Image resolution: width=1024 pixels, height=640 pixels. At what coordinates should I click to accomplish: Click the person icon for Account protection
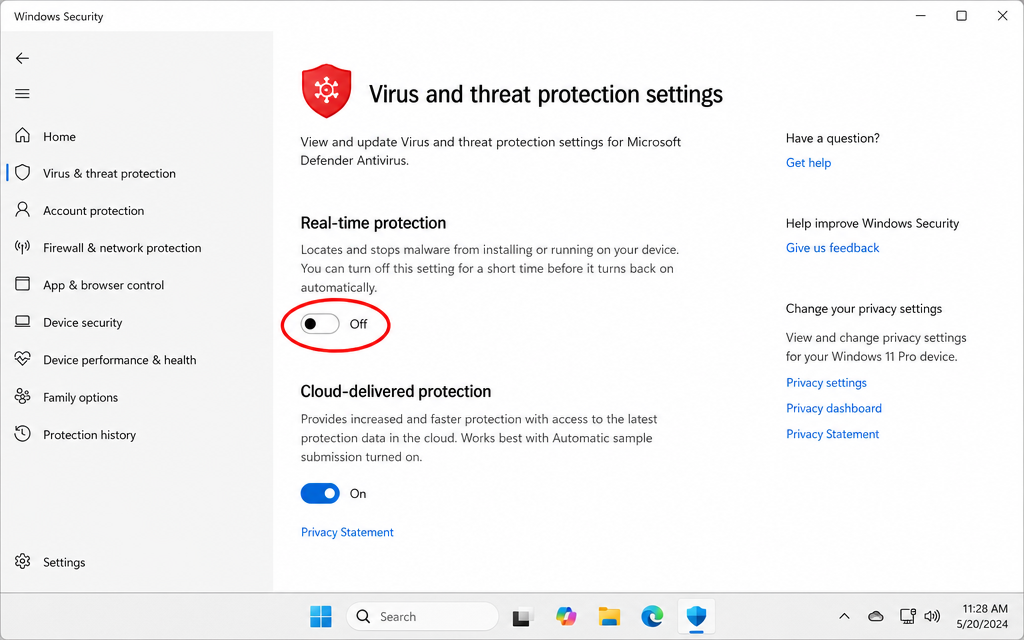[x=22, y=210]
